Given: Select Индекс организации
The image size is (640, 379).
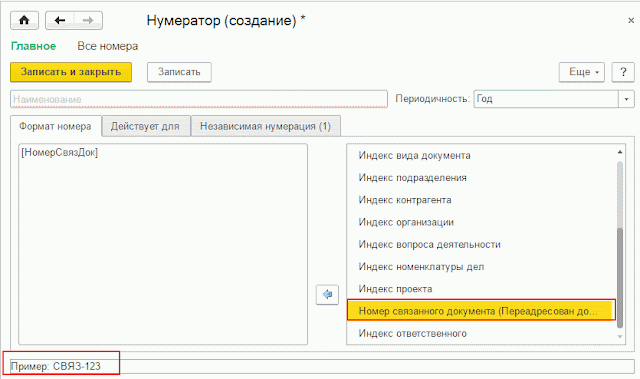Looking at the screenshot, I should [406, 222].
